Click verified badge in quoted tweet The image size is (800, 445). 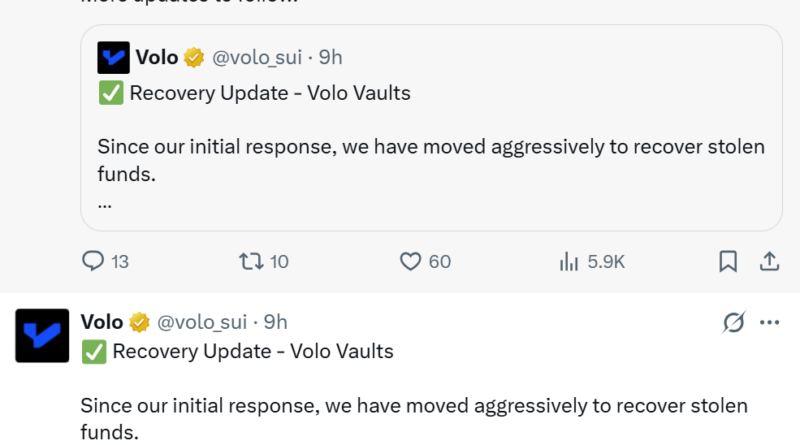coord(195,58)
